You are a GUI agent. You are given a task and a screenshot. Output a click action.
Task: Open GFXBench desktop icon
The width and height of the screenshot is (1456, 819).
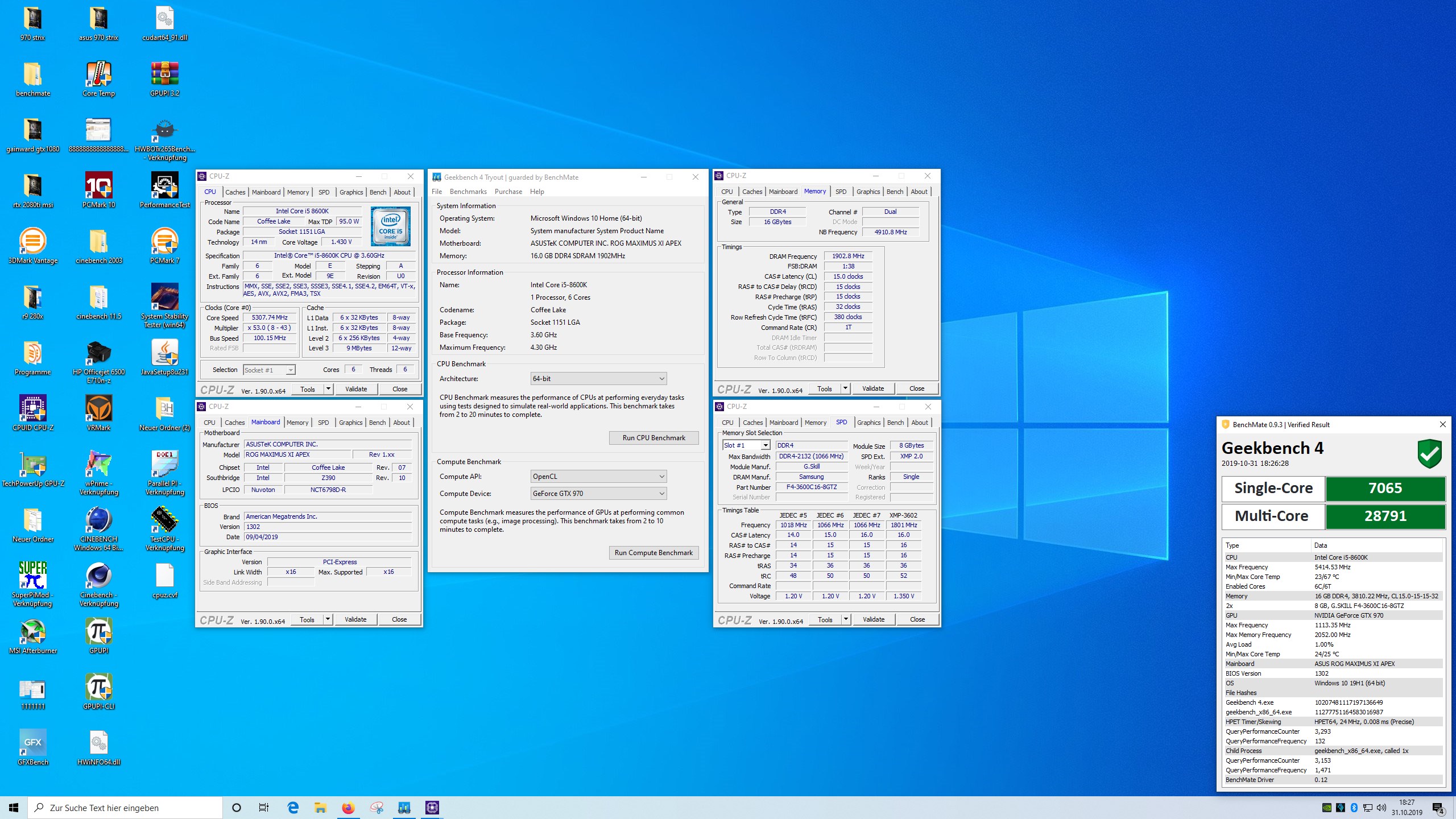(33, 747)
